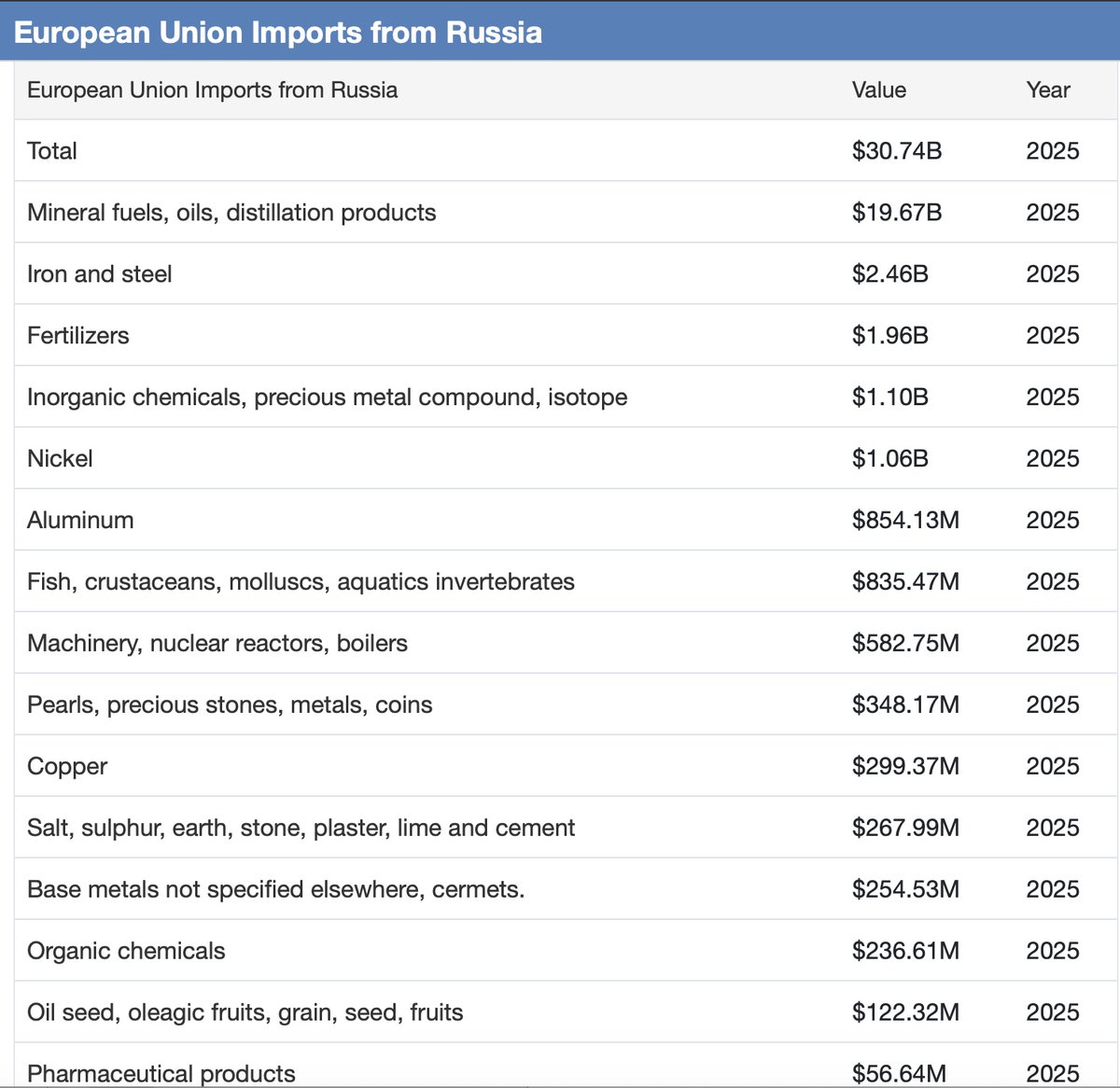
Task: Click the $236.61M value cell
Action: 905,952
